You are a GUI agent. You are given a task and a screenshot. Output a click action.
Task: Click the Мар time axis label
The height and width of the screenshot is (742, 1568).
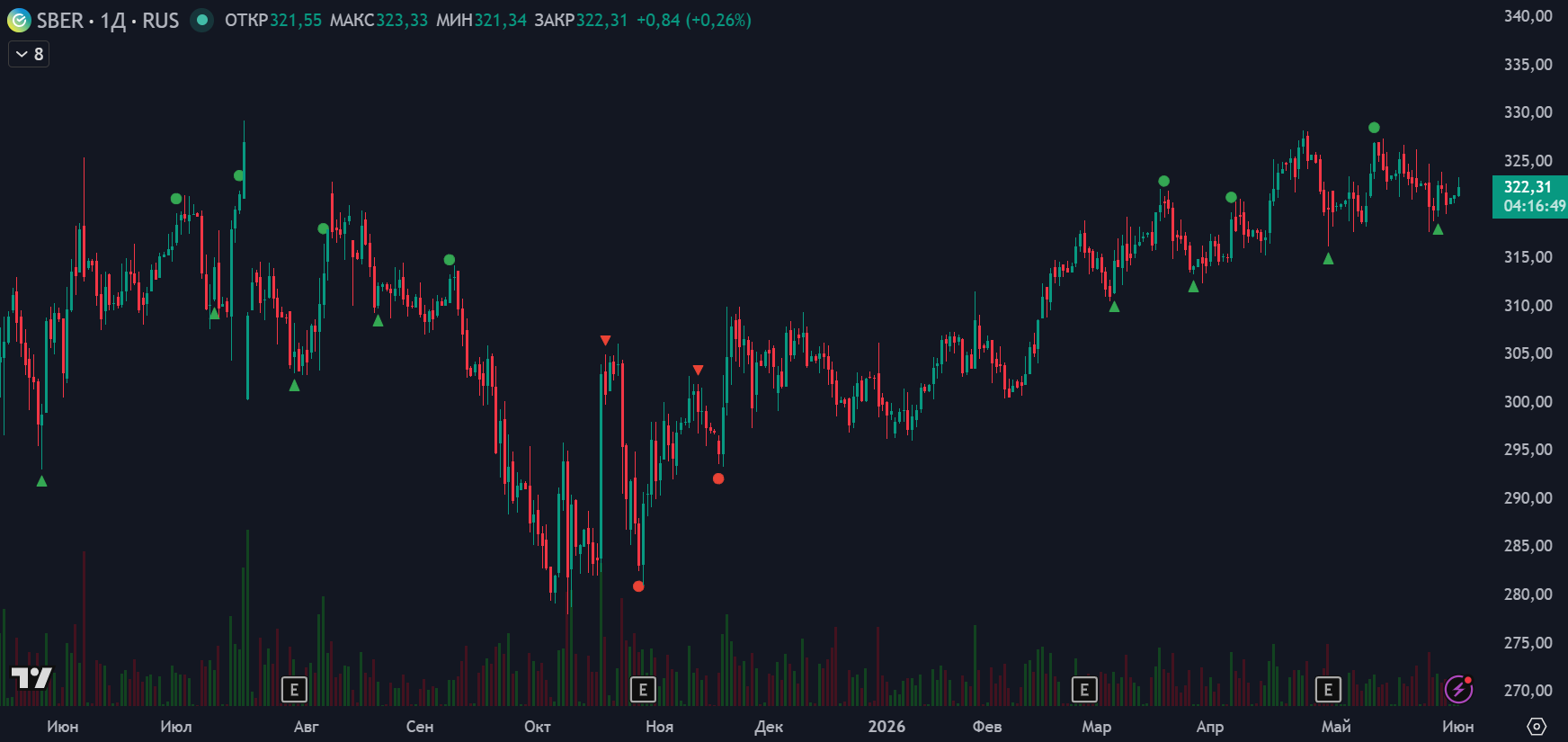click(x=1096, y=727)
